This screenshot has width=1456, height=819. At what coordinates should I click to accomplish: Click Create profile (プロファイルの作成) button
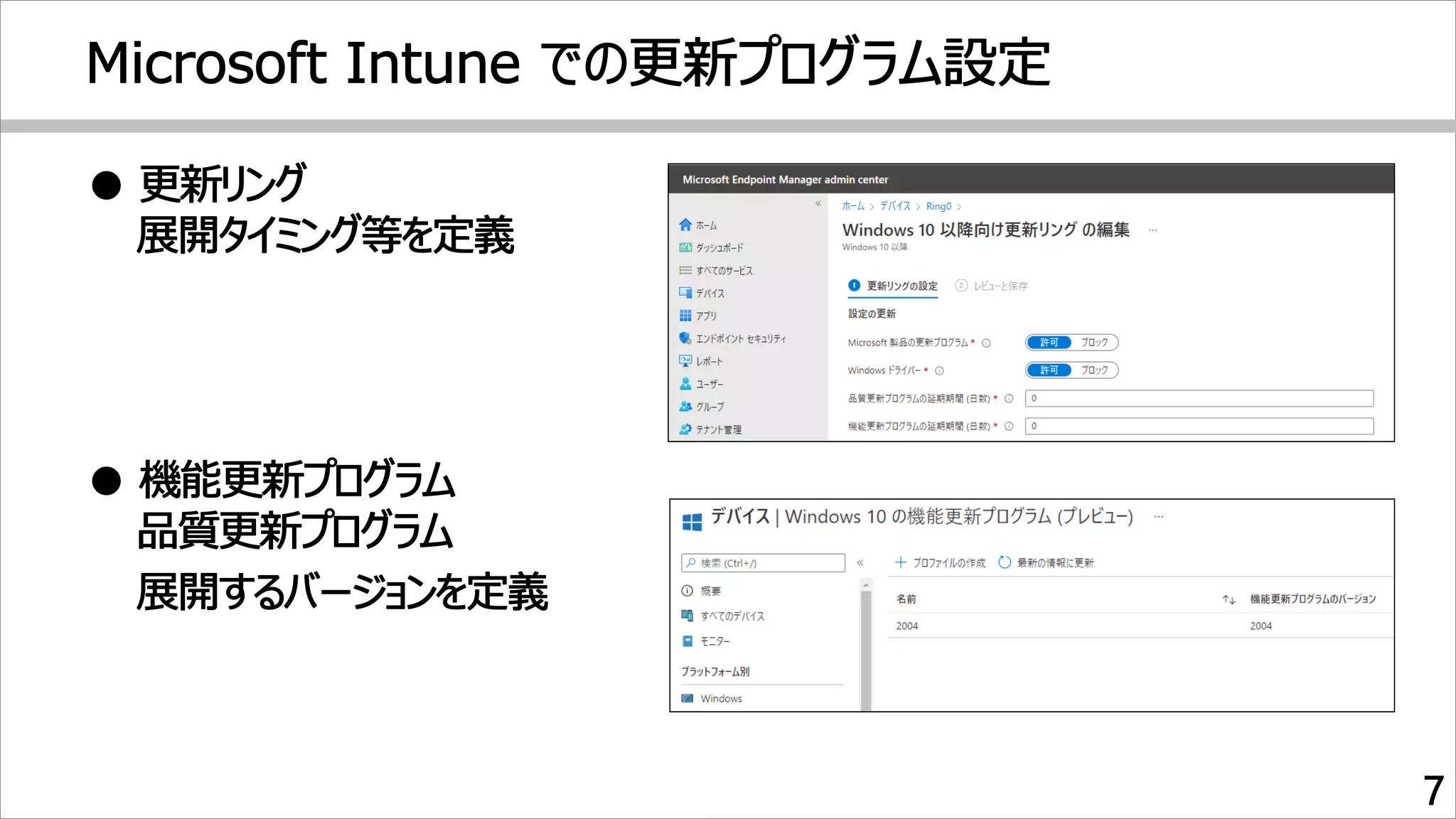(x=940, y=563)
